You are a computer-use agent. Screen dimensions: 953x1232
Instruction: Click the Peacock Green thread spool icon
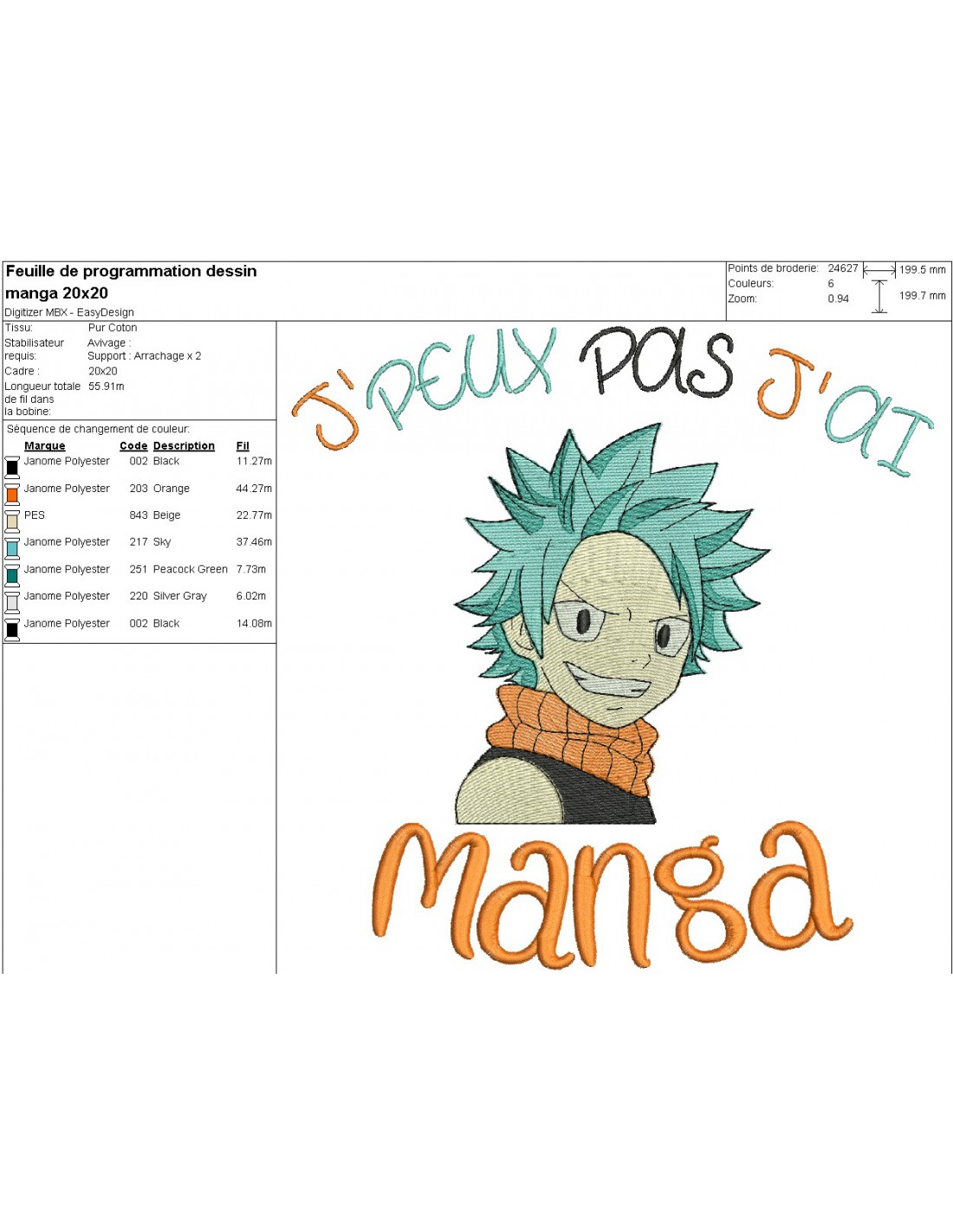tap(12, 575)
